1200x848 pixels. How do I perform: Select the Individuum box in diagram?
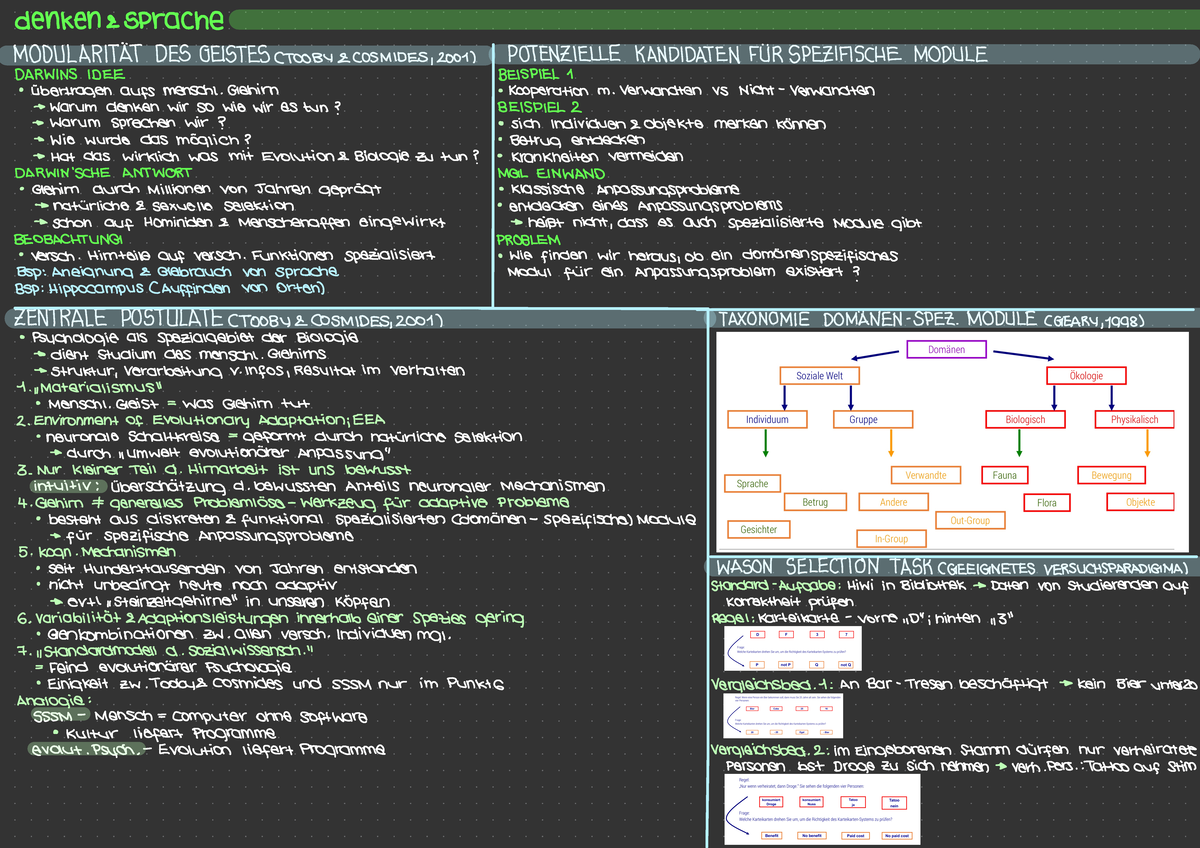point(767,420)
